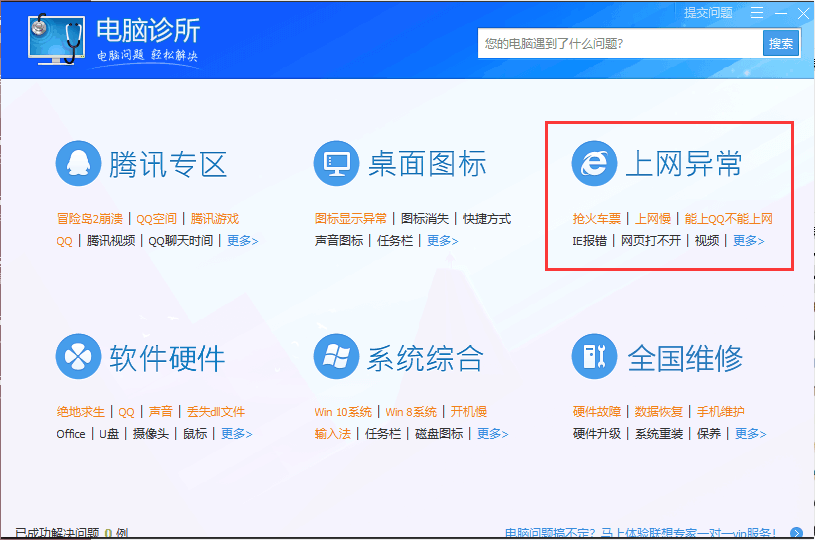Select 磁盘图标 link

[439, 434]
